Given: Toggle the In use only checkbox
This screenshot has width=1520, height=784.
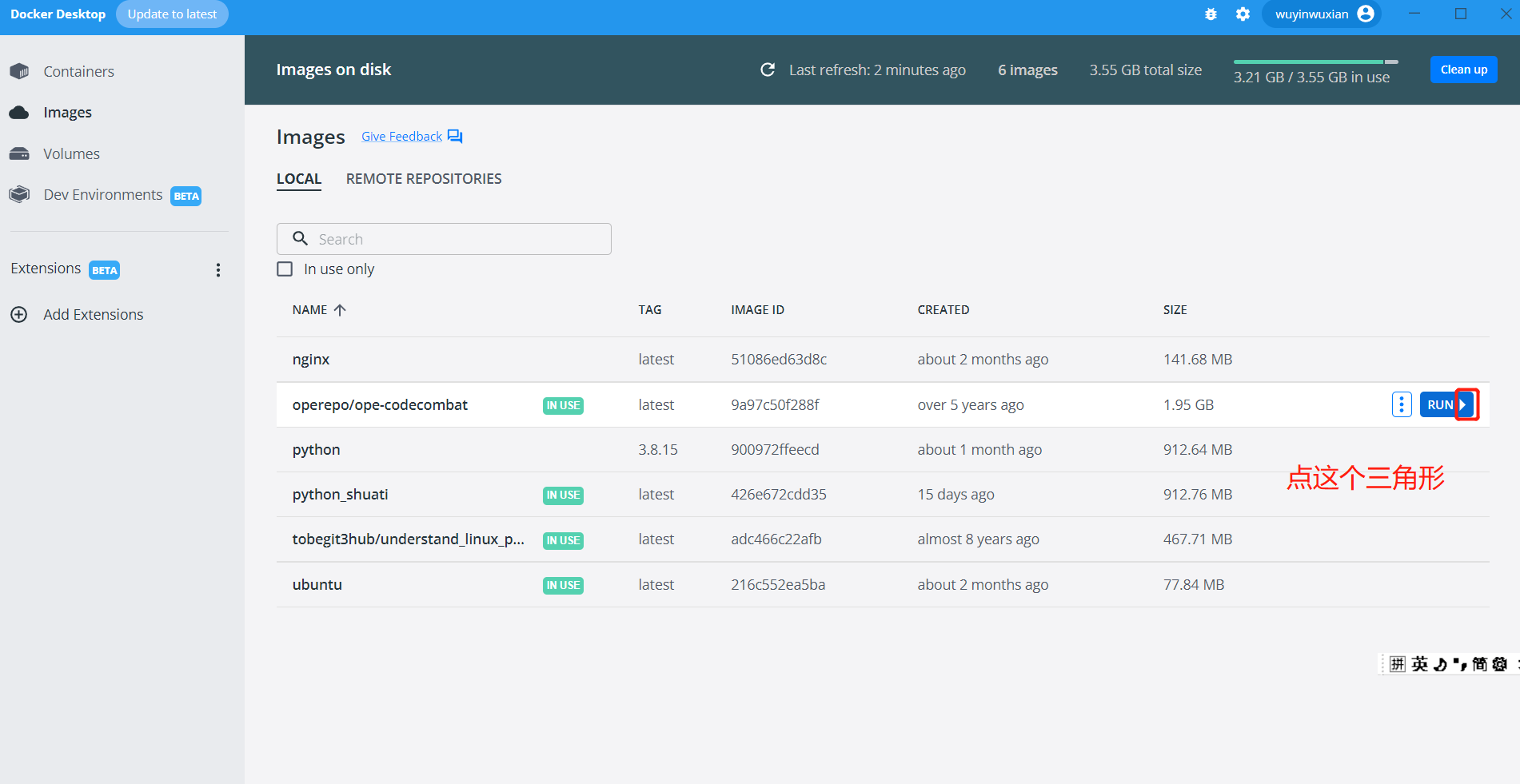Looking at the screenshot, I should [285, 269].
